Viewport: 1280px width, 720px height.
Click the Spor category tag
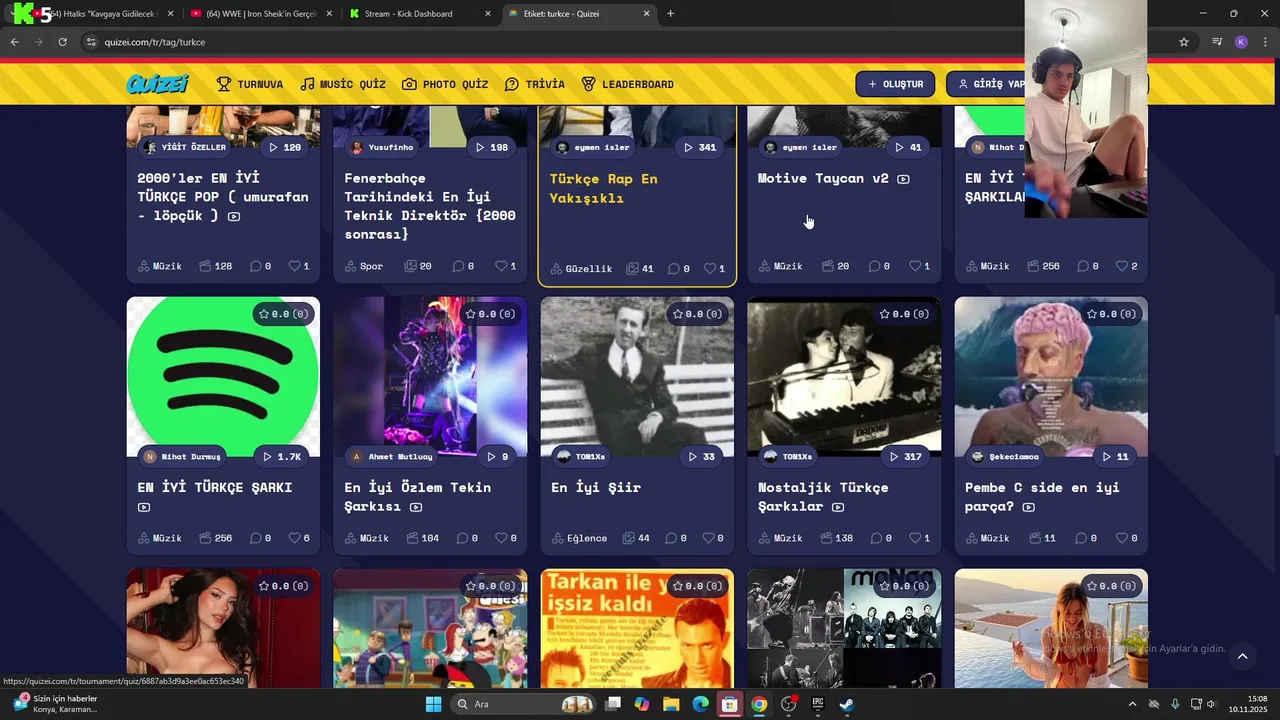coord(363,266)
